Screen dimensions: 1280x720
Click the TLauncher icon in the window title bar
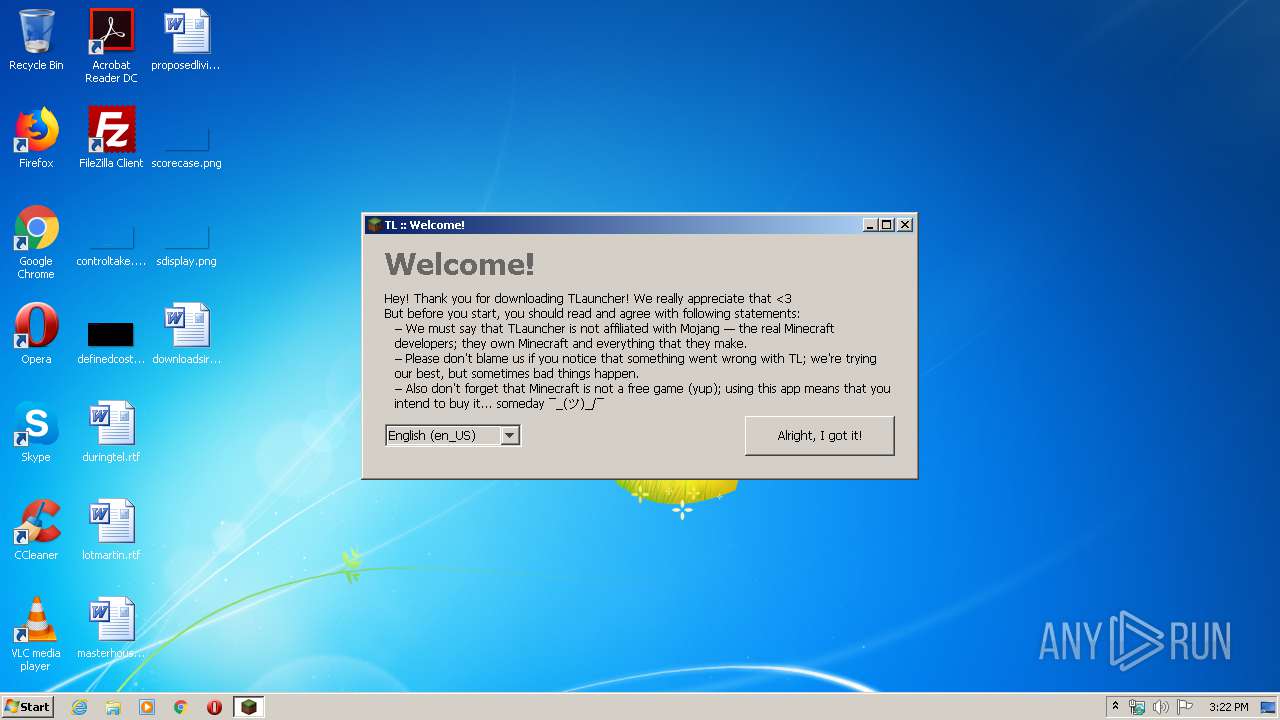pyautogui.click(x=375, y=225)
